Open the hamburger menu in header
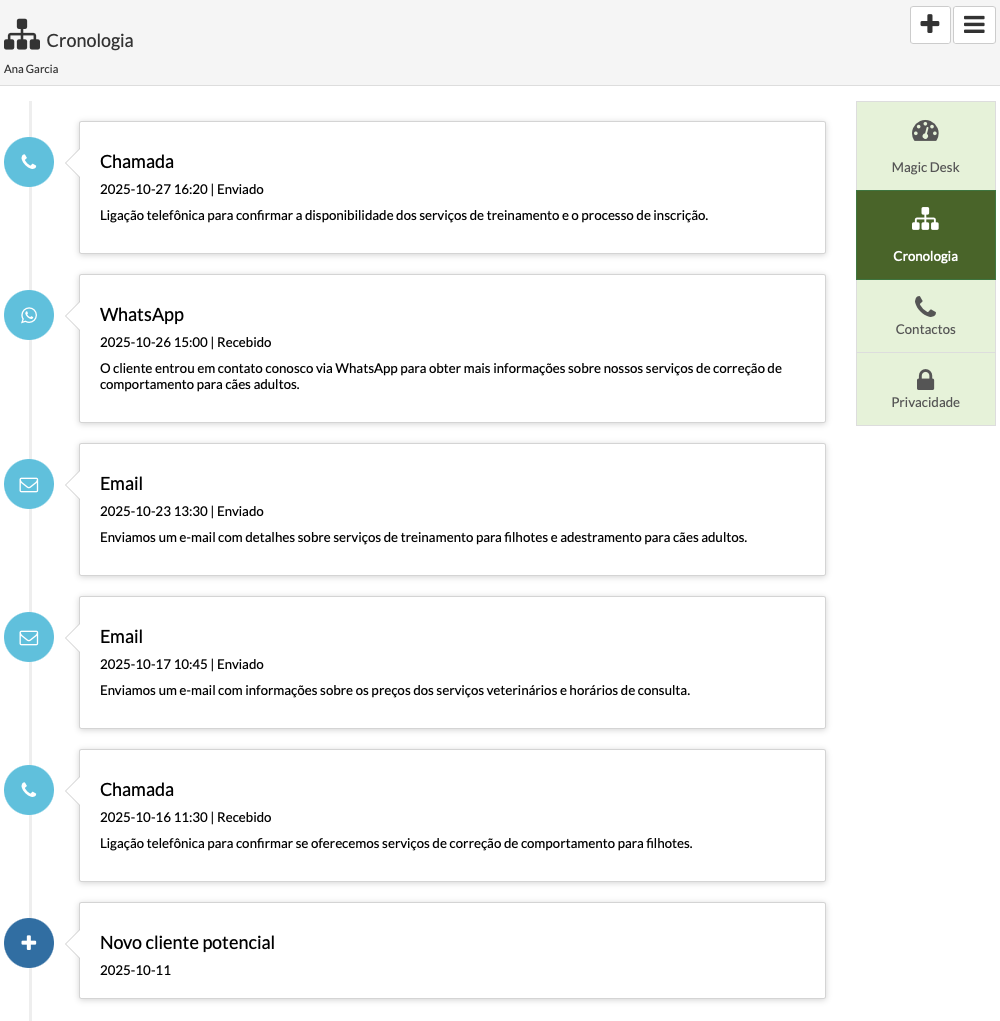The height and width of the screenshot is (1021, 1000). (x=974, y=25)
